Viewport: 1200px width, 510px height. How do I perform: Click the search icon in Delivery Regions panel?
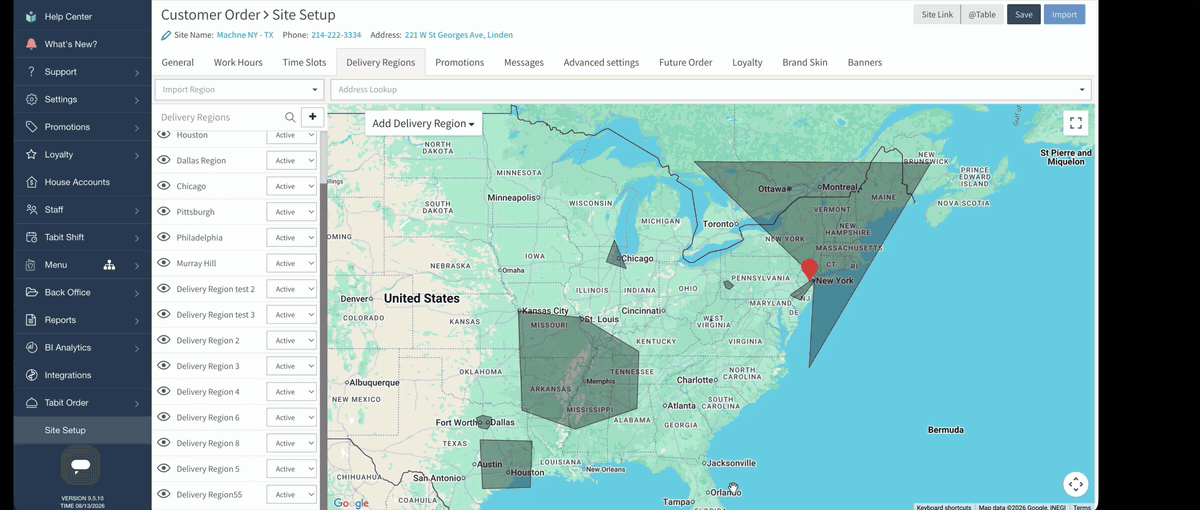(x=290, y=117)
